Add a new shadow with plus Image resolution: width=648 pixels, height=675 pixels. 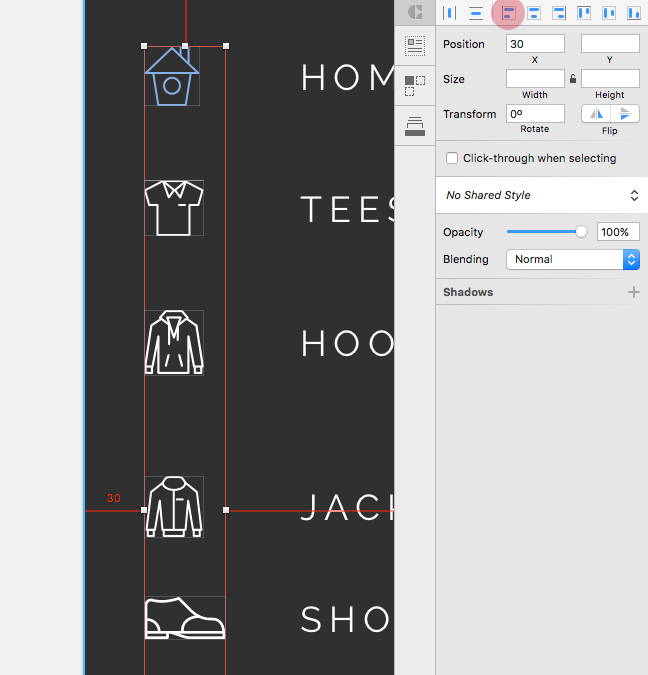pos(633,292)
